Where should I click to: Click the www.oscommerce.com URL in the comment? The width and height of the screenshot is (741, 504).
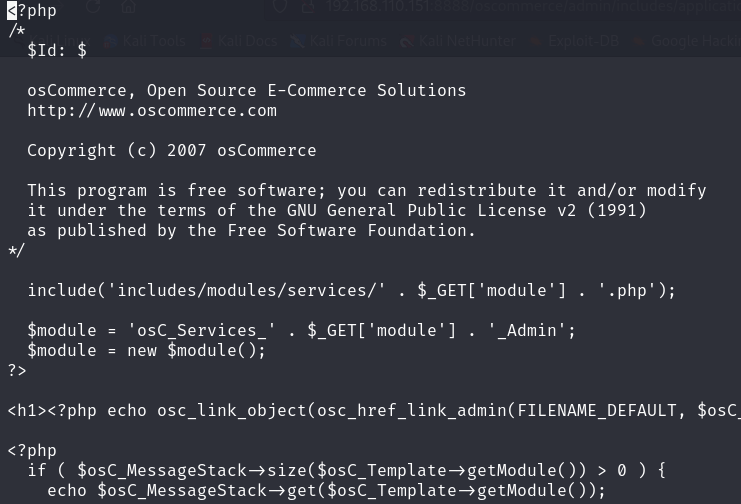pos(187,111)
